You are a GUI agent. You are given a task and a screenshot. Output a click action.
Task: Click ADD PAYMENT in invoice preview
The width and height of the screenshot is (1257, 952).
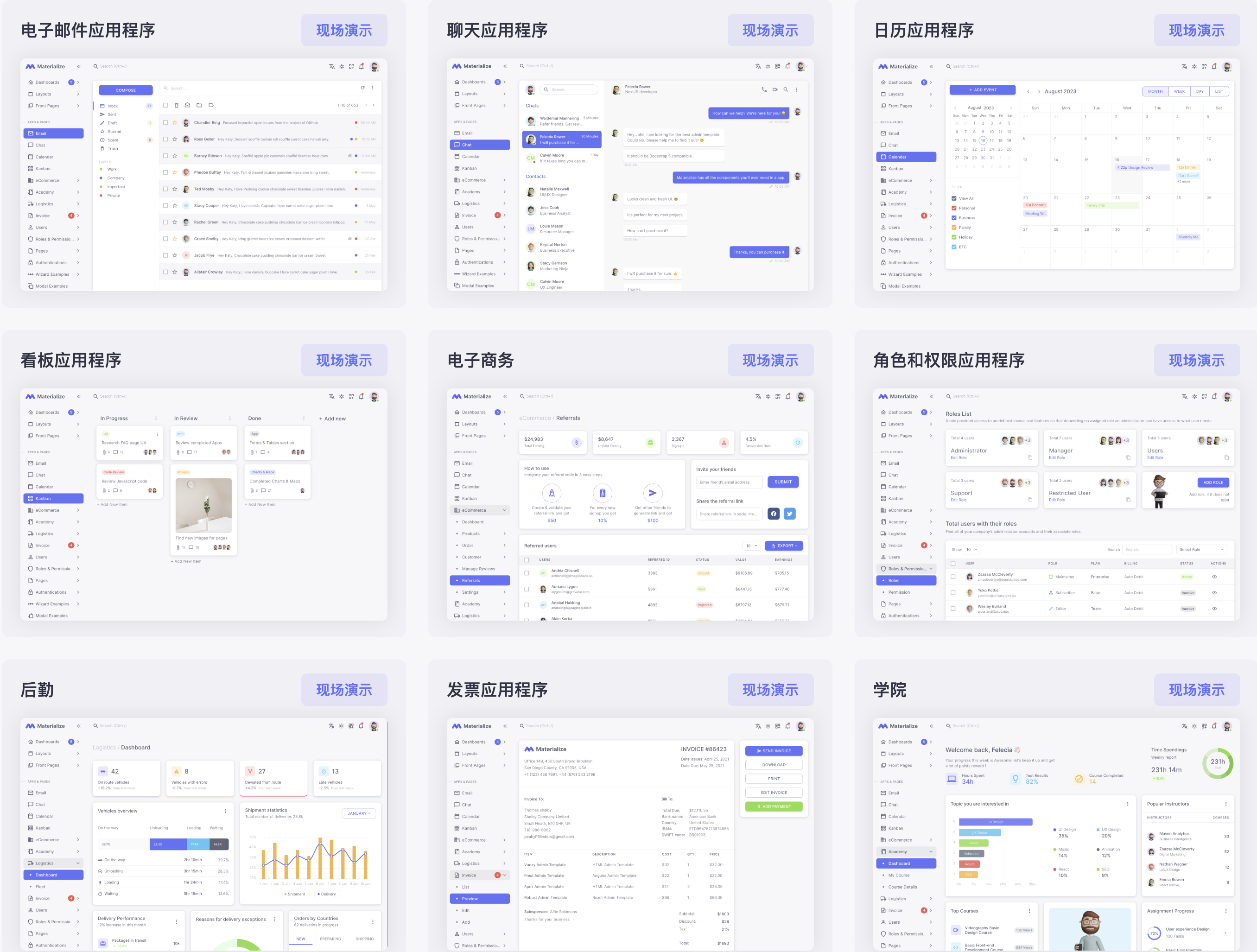point(774,806)
